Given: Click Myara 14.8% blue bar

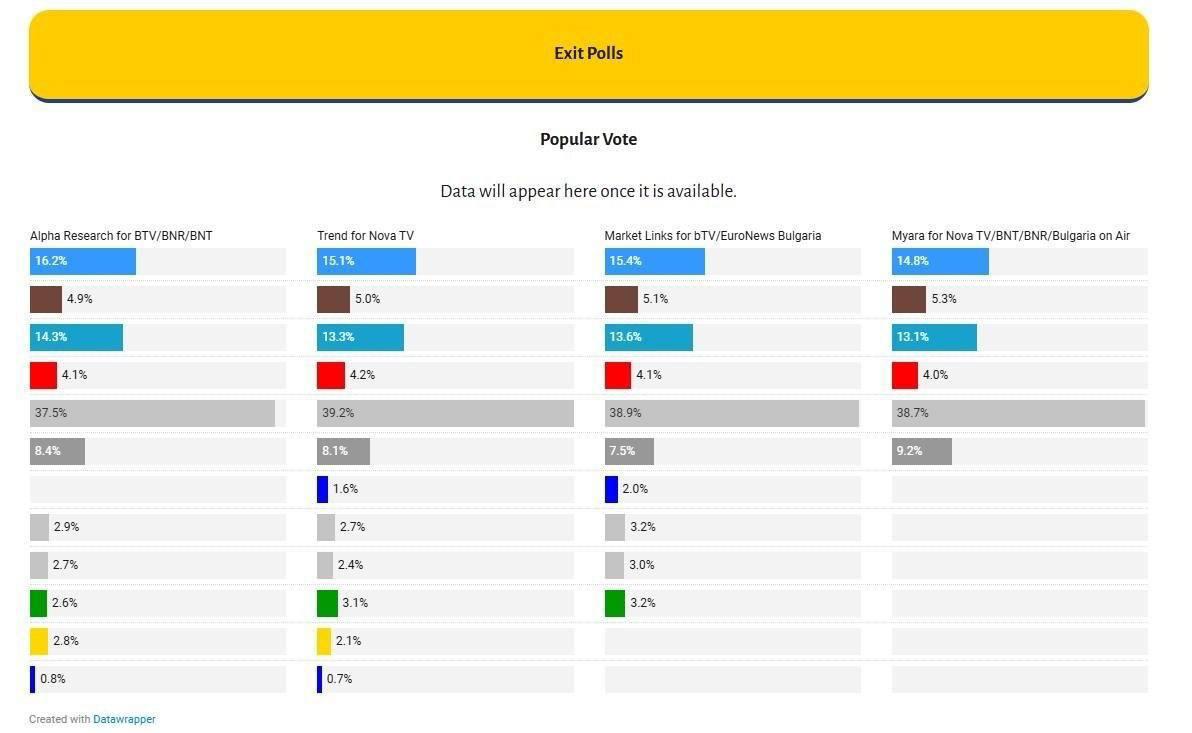Looking at the screenshot, I should 940,261.
